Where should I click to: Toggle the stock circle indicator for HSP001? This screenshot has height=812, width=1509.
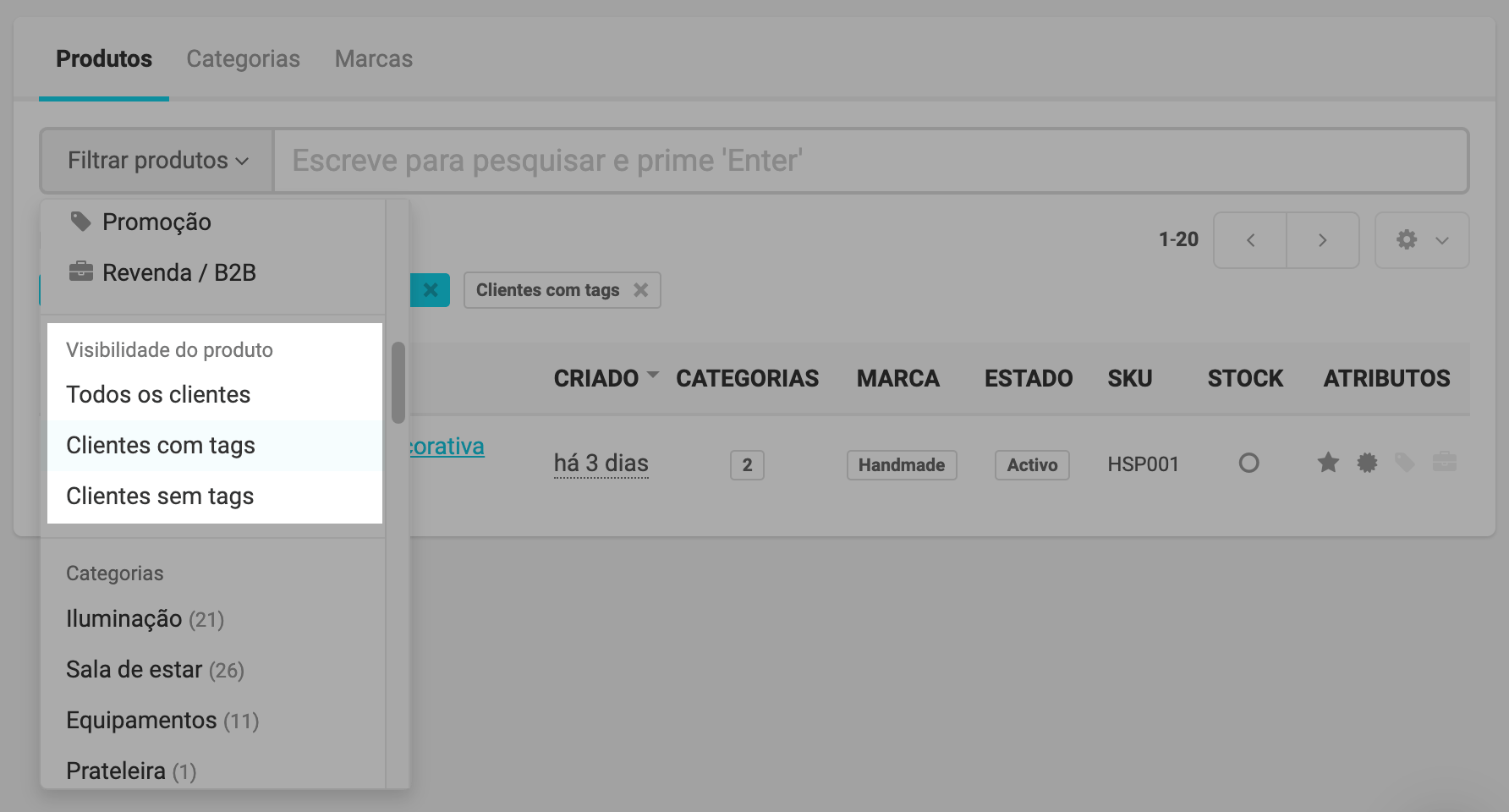pos(1248,464)
